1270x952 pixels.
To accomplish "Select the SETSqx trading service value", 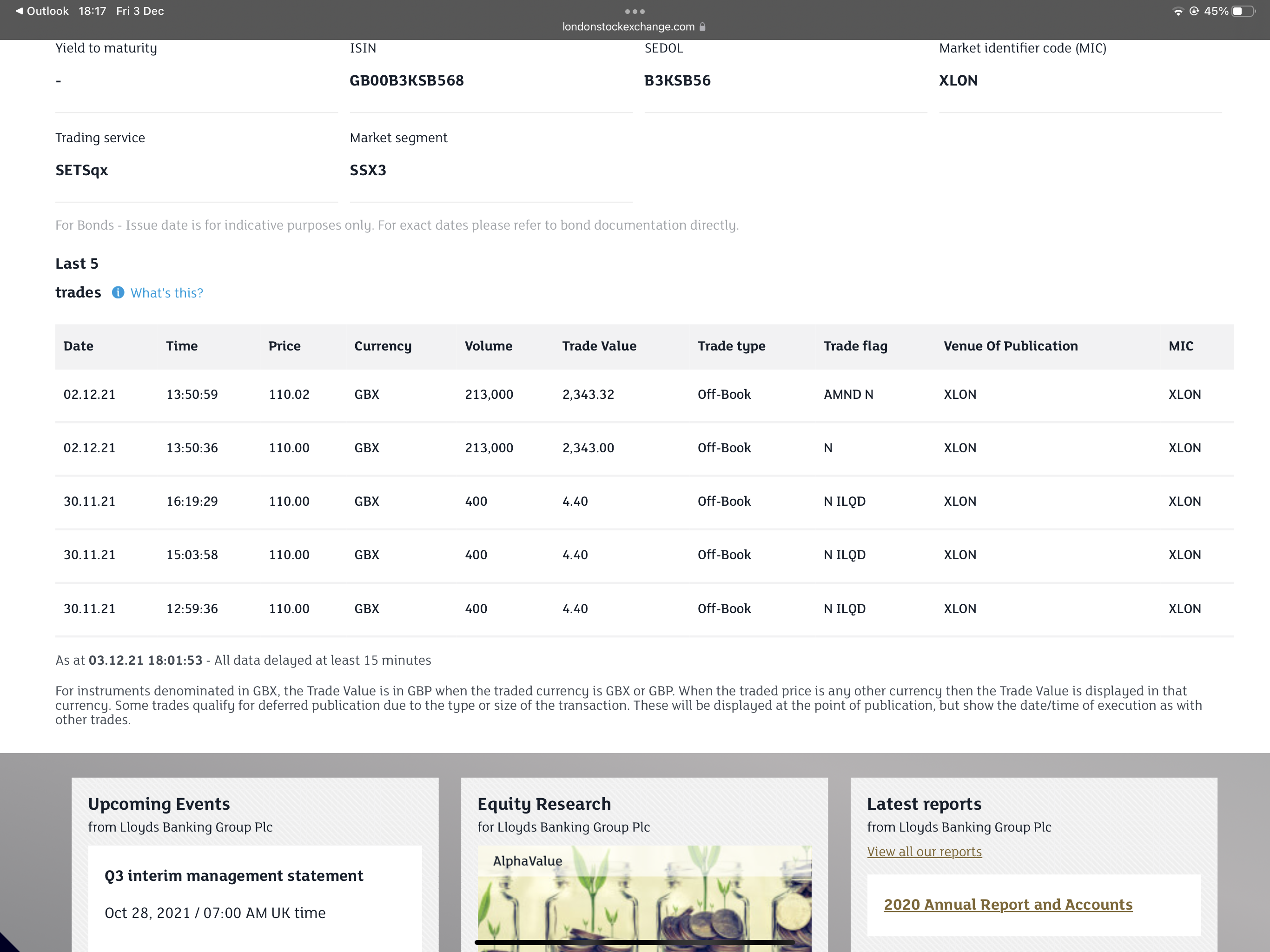I will tap(81, 171).
